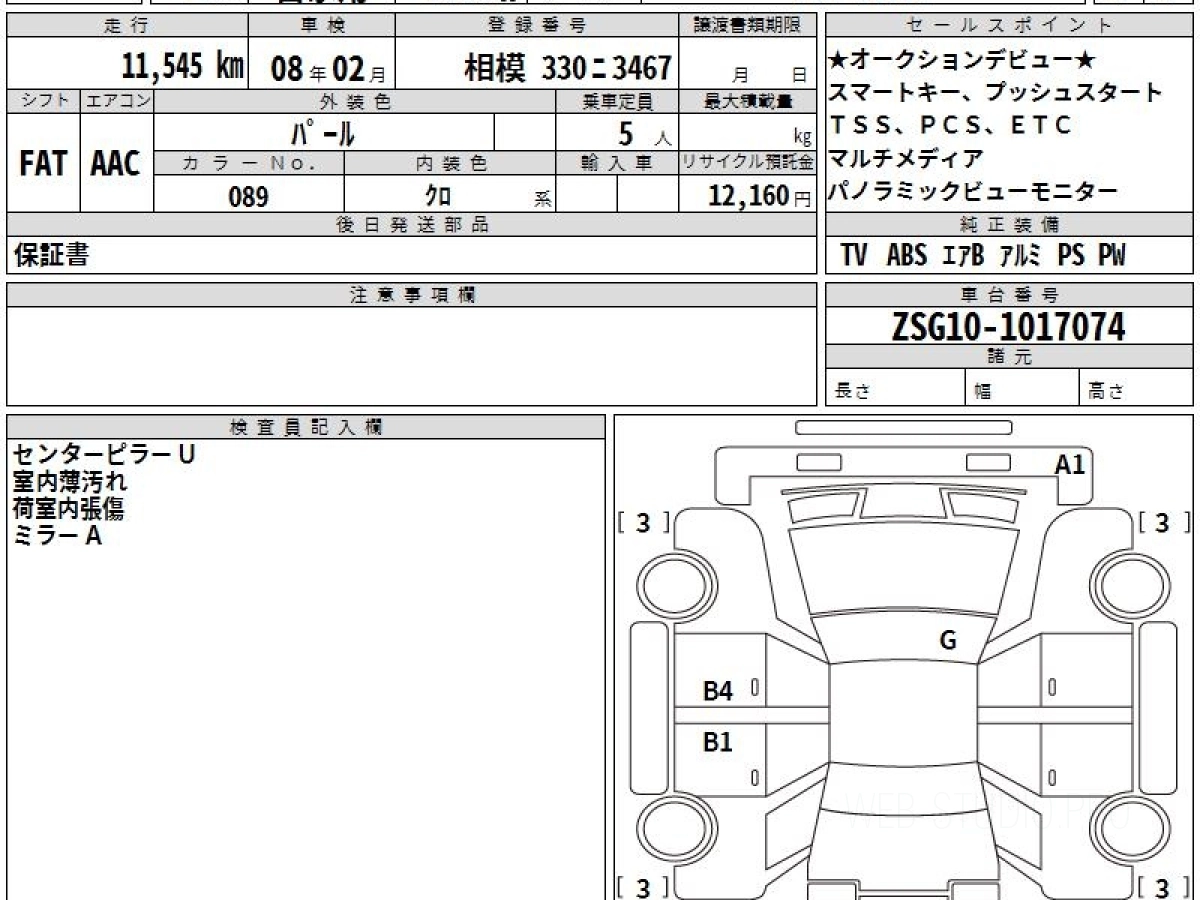
Task: Select the AAC air conditioner value
Action: coord(116,164)
